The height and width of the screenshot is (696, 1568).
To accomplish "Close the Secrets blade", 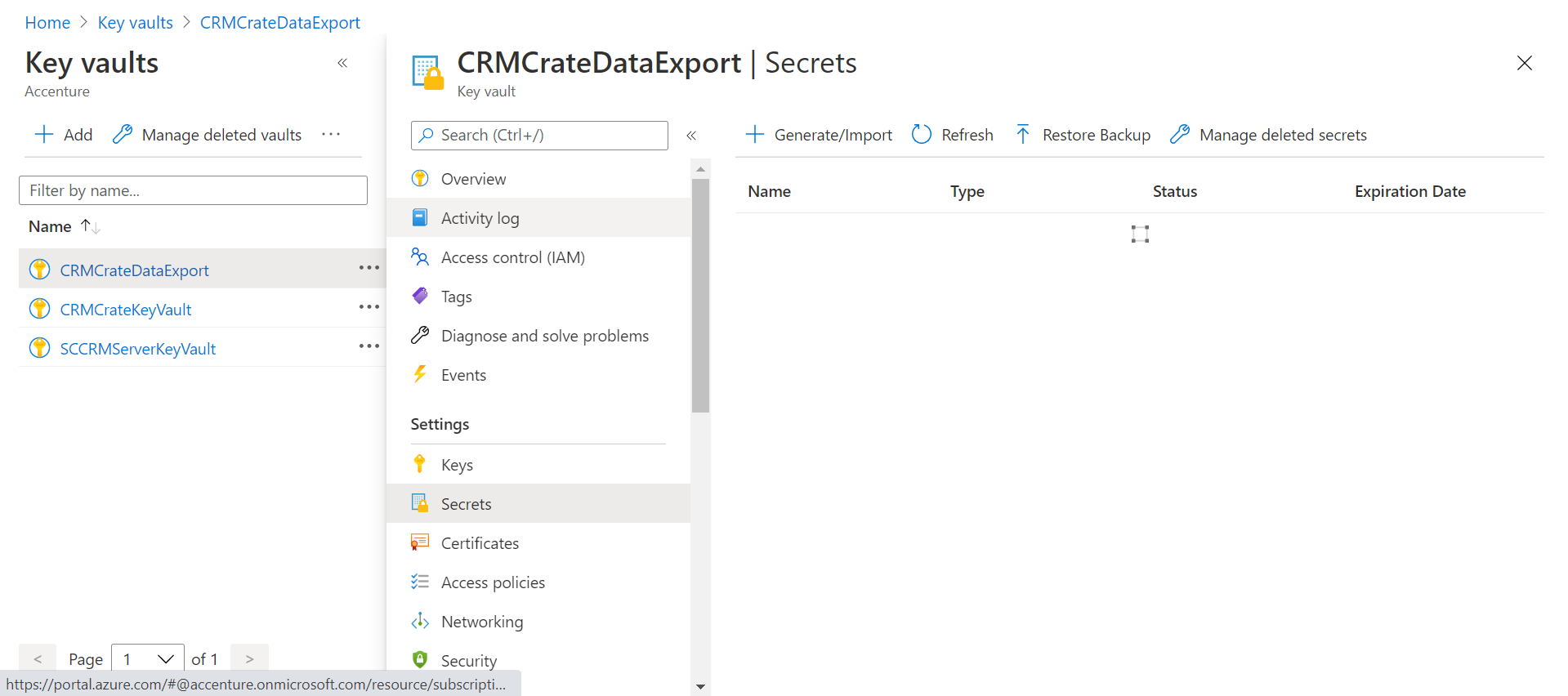I will [x=1525, y=63].
